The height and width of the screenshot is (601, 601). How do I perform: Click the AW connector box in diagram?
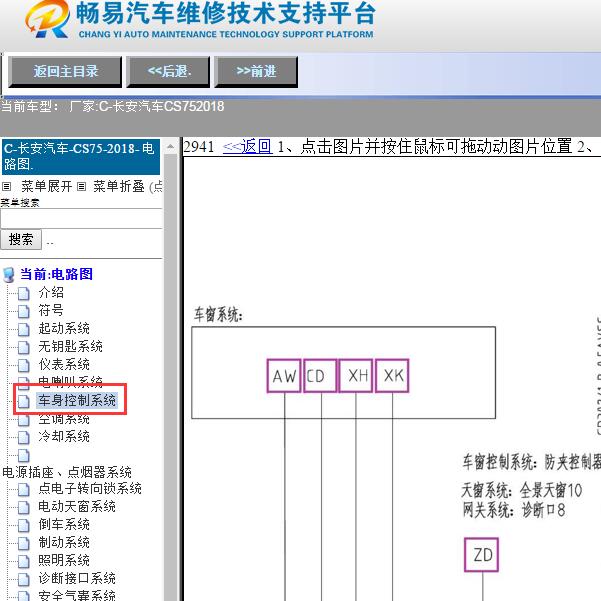click(x=284, y=376)
